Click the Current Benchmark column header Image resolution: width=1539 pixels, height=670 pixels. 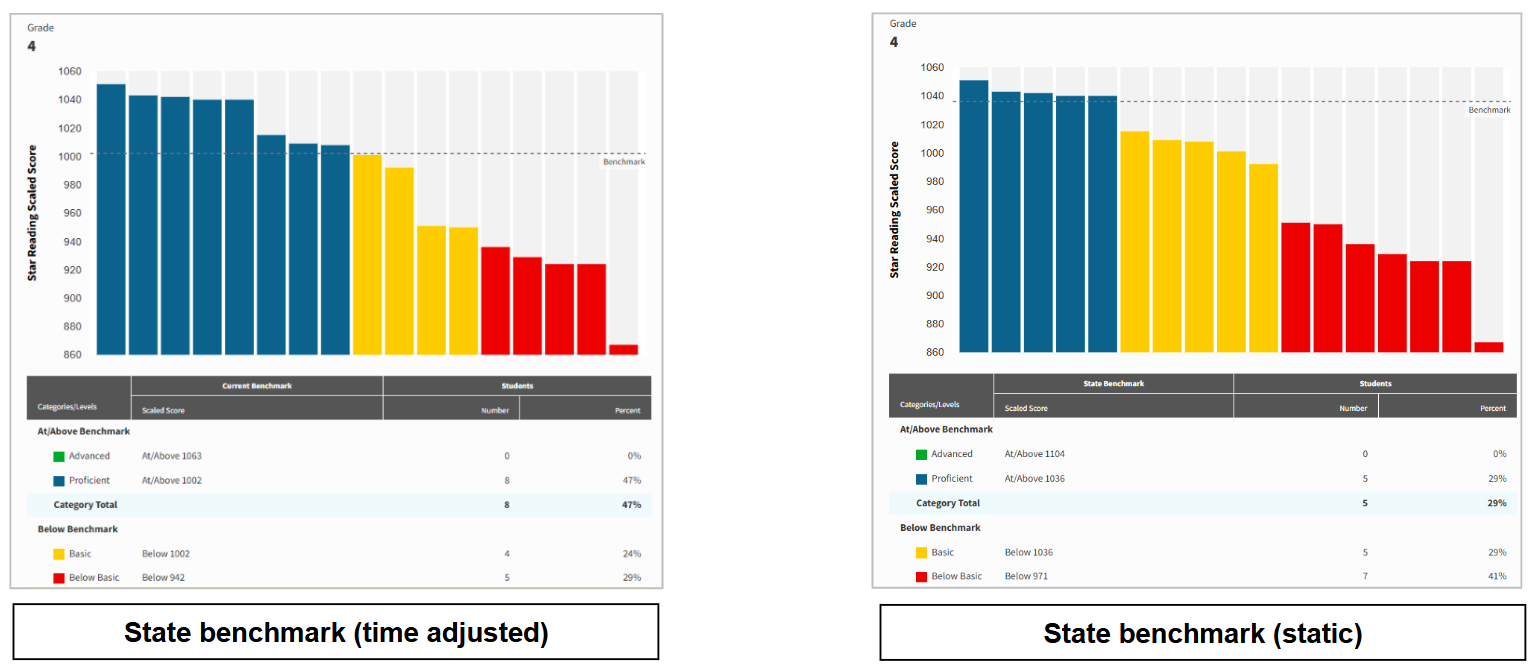pyautogui.click(x=257, y=386)
